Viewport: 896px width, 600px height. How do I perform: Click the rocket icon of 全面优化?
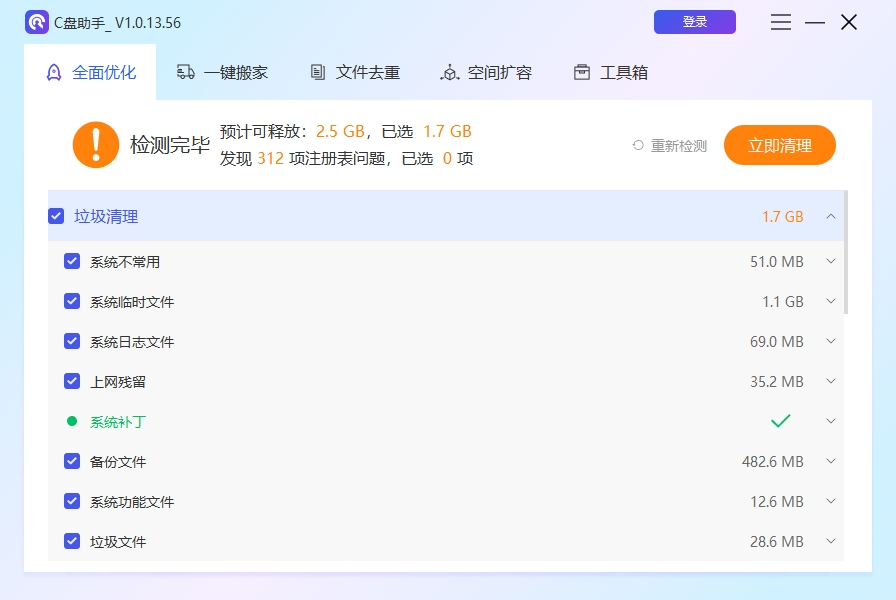click(x=54, y=73)
